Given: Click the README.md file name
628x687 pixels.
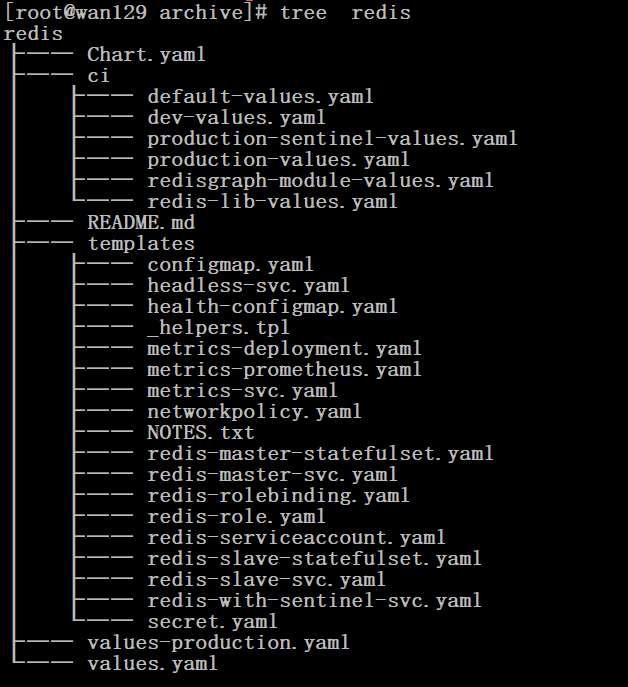Looking at the screenshot, I should click(x=141, y=223).
